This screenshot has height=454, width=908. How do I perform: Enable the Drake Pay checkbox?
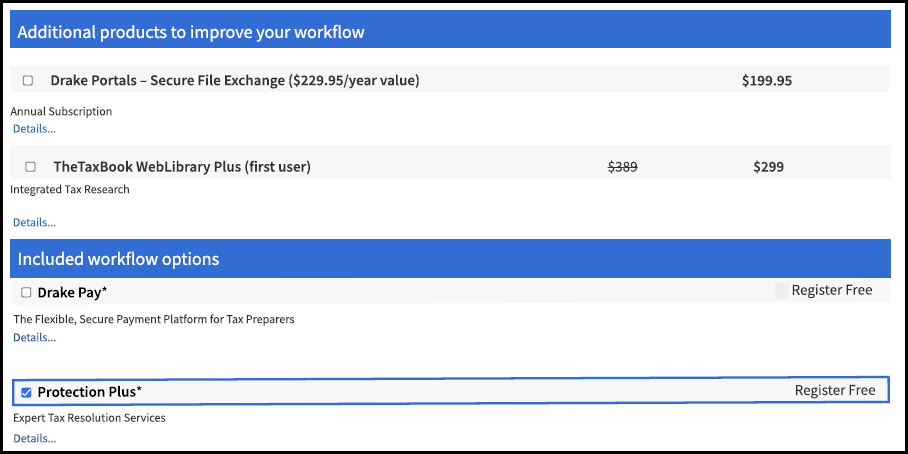(26, 292)
